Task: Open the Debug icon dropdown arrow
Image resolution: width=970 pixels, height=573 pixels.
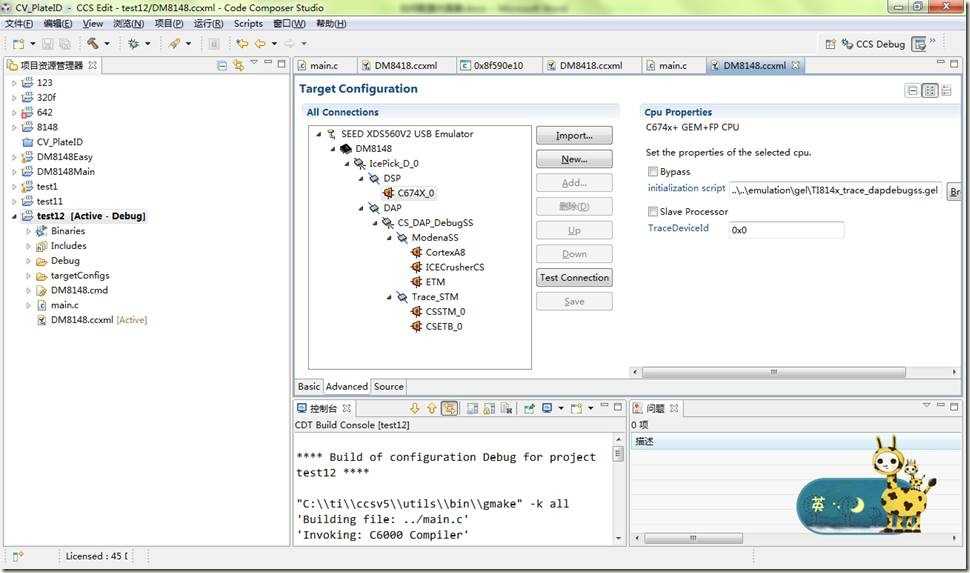Action: (x=147, y=44)
